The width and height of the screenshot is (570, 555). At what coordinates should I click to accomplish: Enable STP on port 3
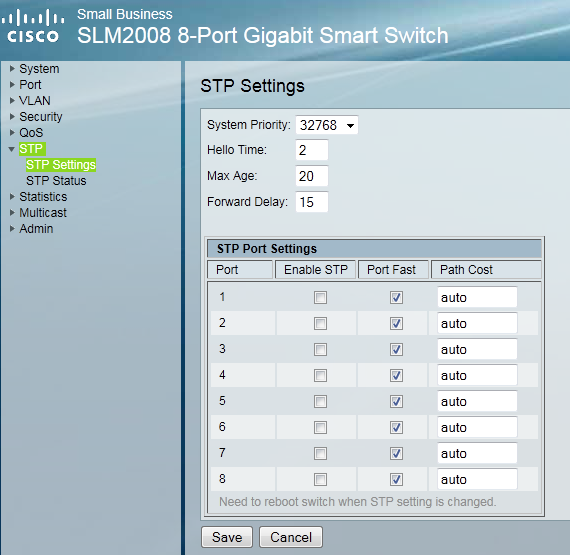(x=320, y=349)
